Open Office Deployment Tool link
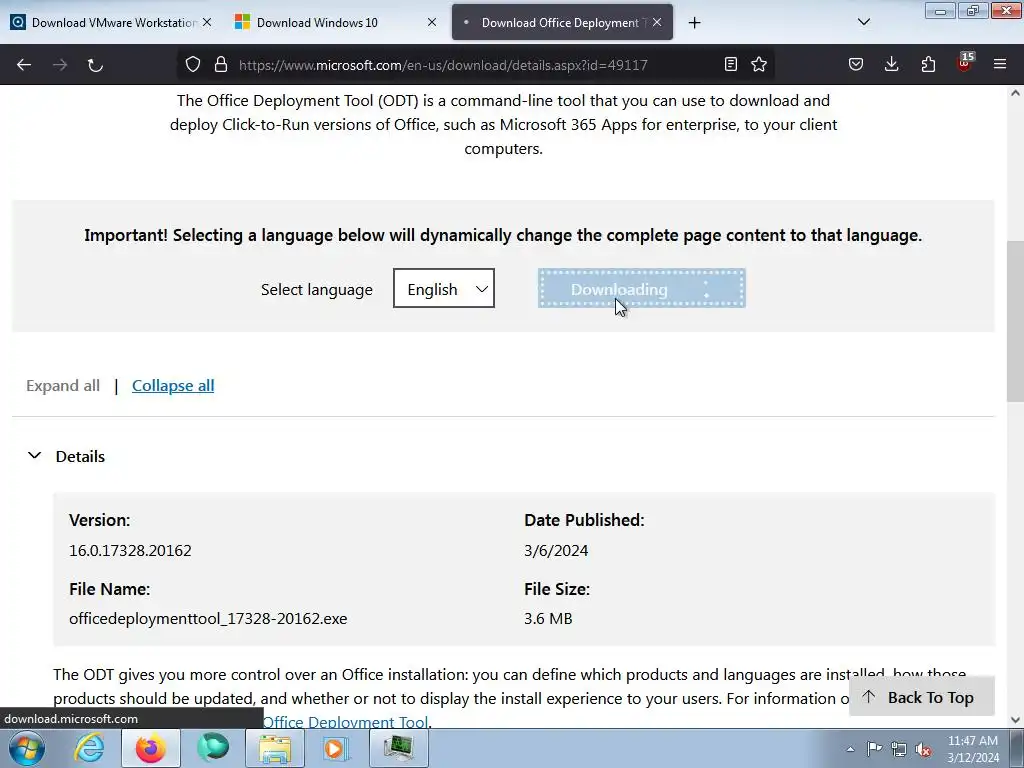This screenshot has width=1024, height=768. click(x=345, y=722)
